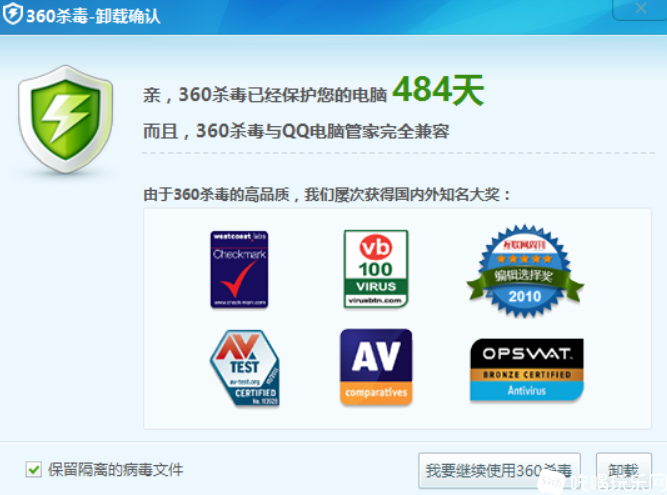Click the line 由于360杀毒的高品质，我们屡次获得国内外知名大奖

point(326,195)
